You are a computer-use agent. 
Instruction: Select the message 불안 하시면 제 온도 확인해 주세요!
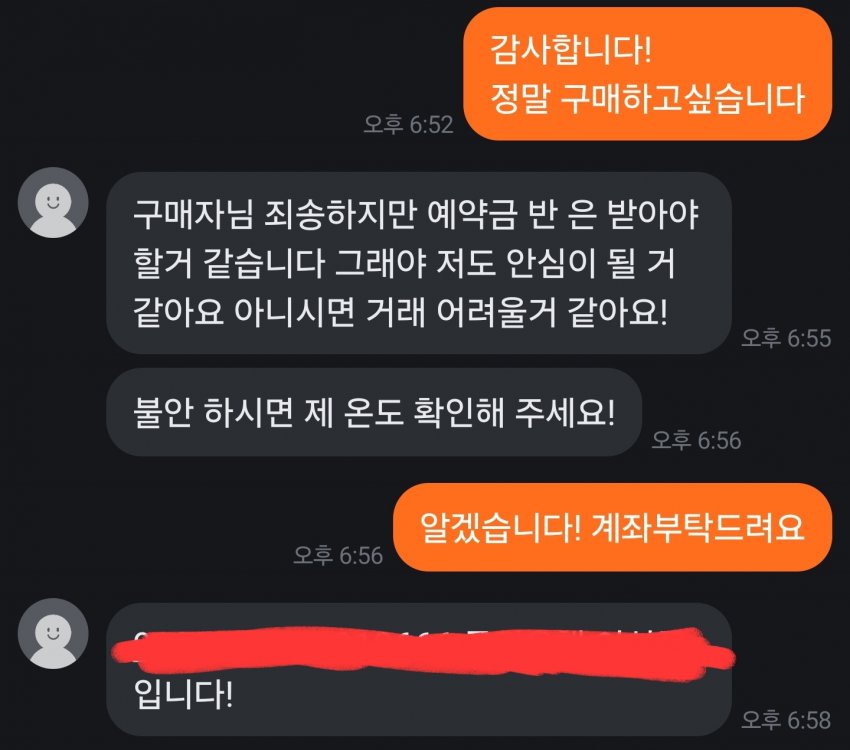(x=374, y=412)
